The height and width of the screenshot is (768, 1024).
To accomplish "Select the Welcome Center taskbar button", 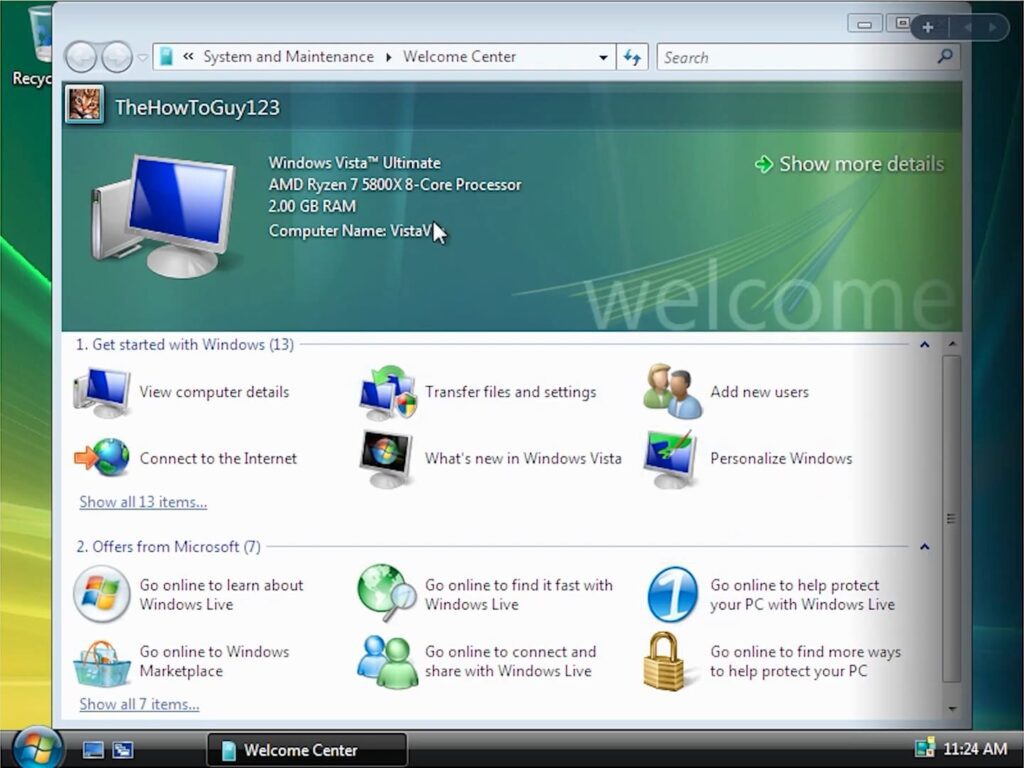I will [307, 750].
